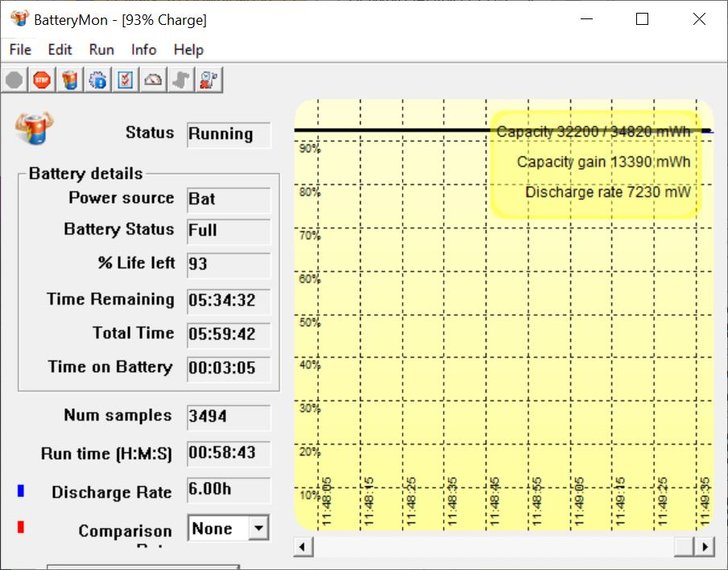Minimize the BatteryMon window
The height and width of the screenshot is (570, 728).
[587, 19]
